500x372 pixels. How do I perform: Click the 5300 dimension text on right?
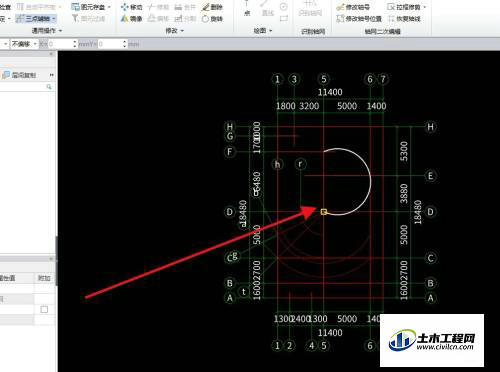(404, 151)
